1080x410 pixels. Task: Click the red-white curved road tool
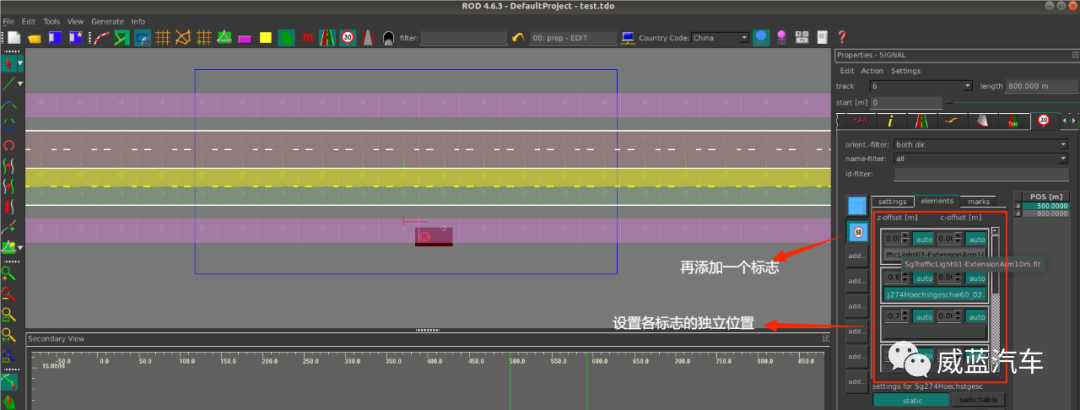coord(101,38)
